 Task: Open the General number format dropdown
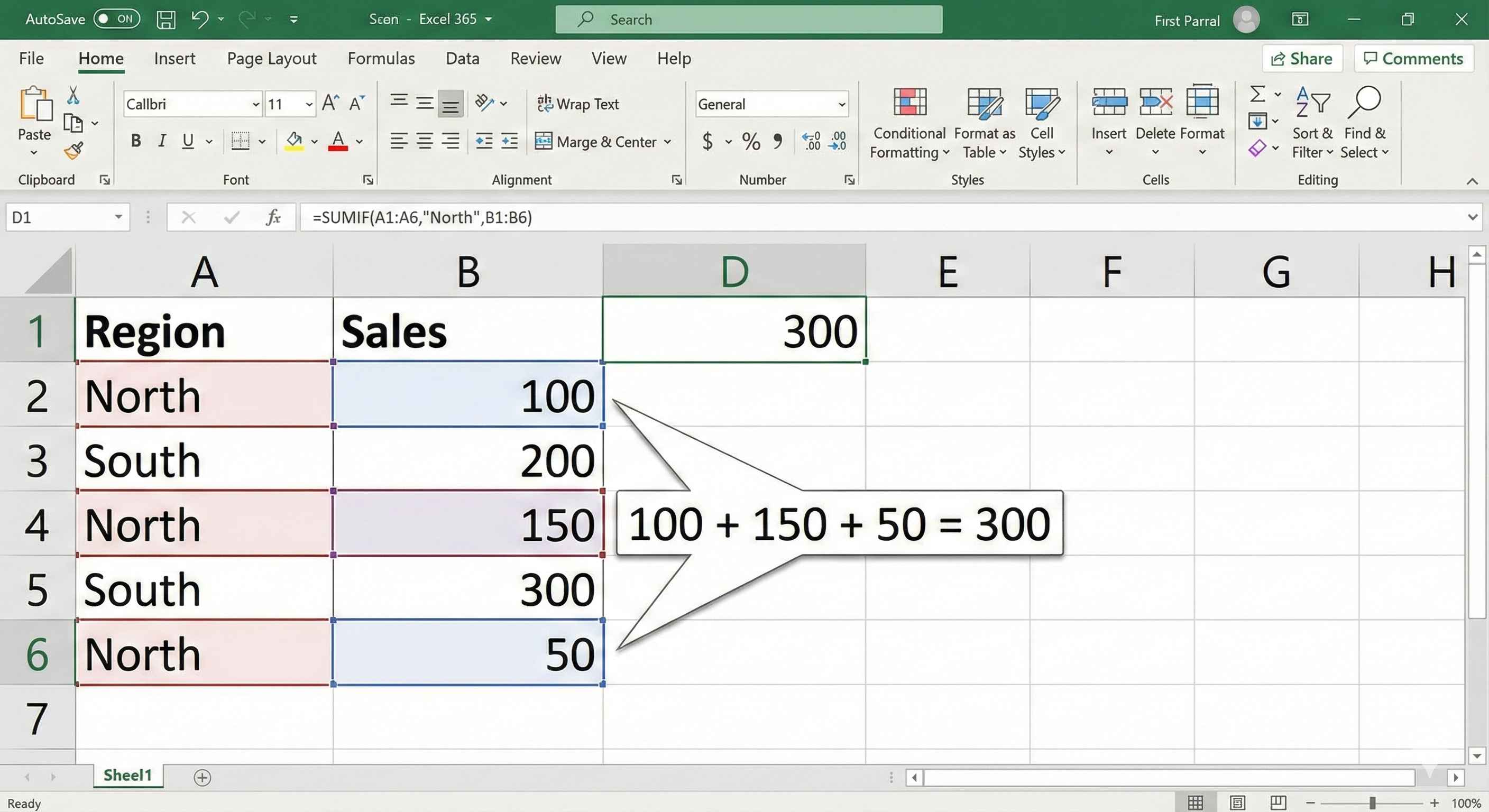click(841, 104)
